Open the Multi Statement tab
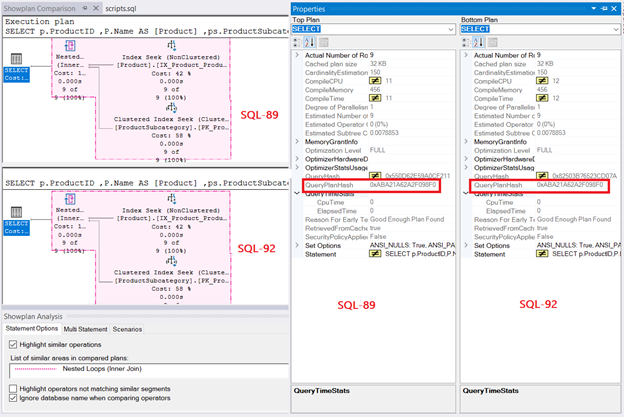Screen dimensions: 624x417 pyautogui.click(x=86, y=329)
